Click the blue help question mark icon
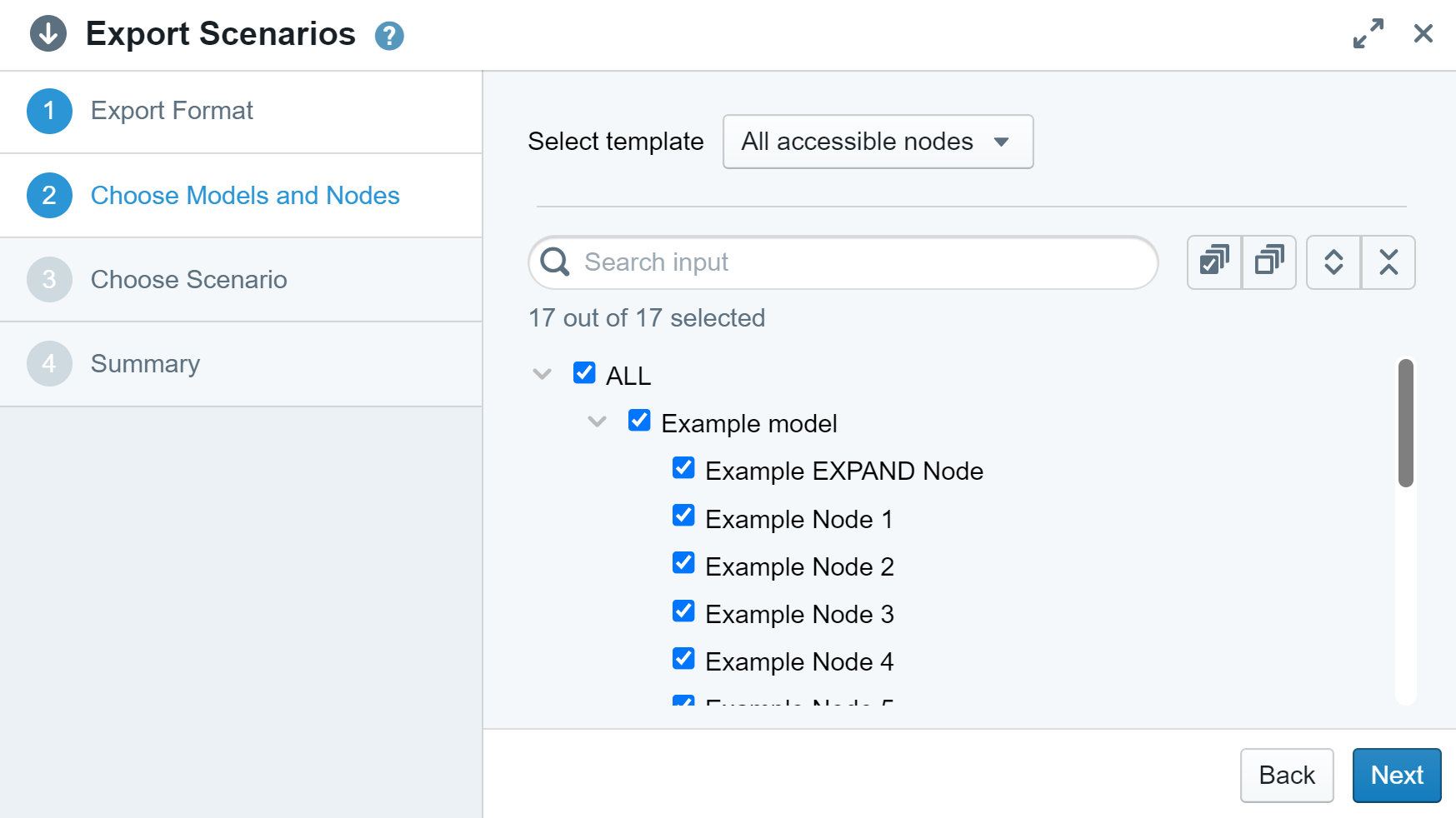Image resolution: width=1456 pixels, height=818 pixels. [x=389, y=36]
